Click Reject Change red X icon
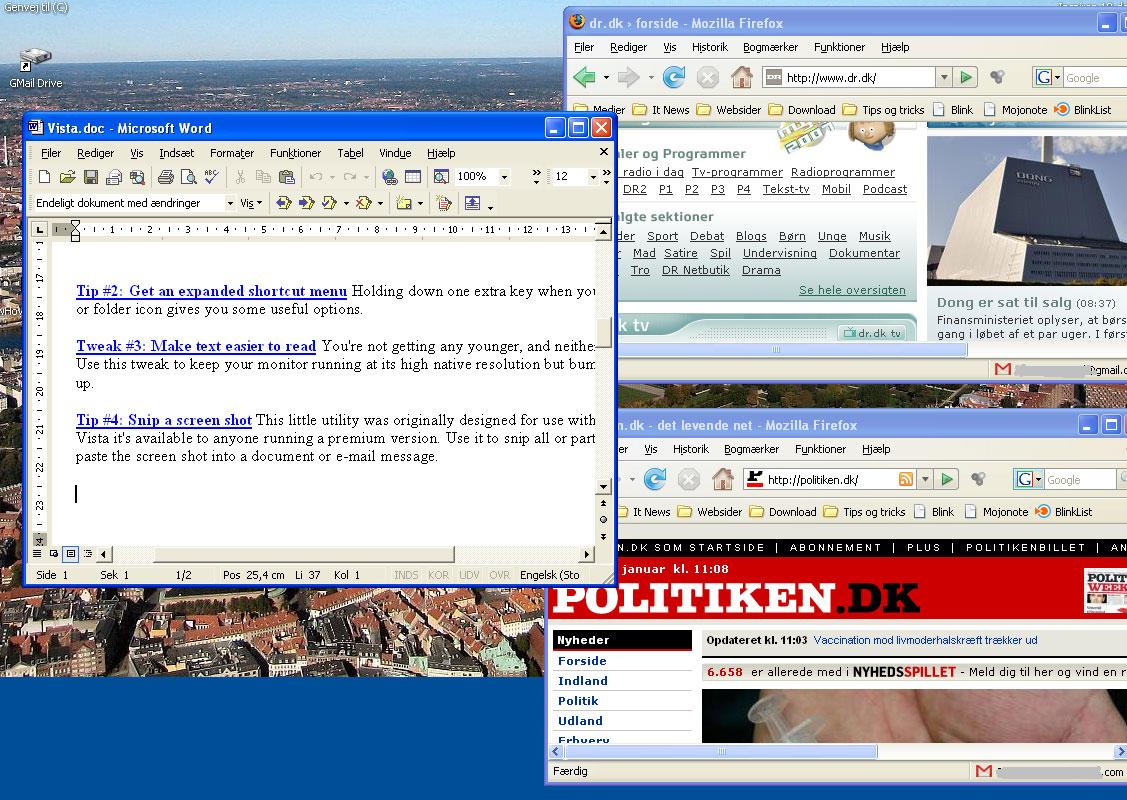1127x800 pixels. (x=364, y=203)
